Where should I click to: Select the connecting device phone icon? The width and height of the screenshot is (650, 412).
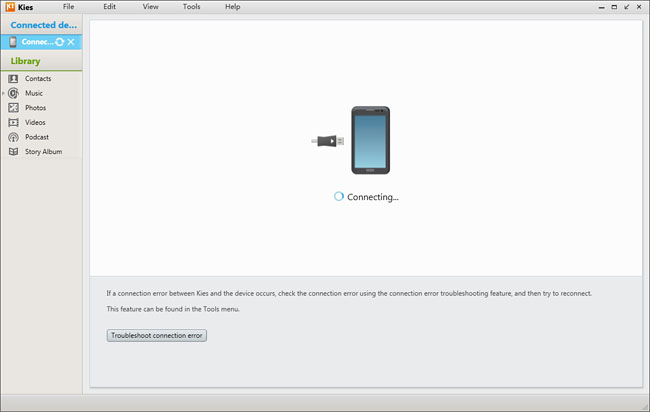[x=13, y=42]
